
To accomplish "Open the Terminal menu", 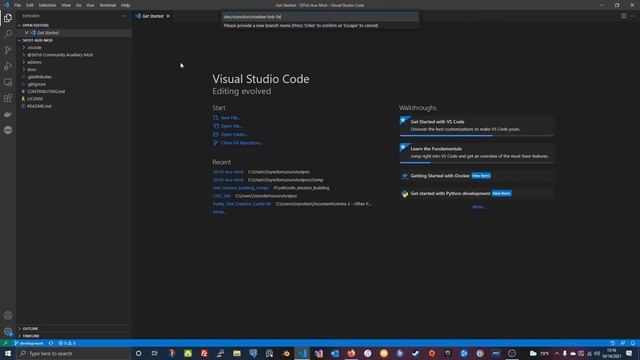I will tap(107, 5).
